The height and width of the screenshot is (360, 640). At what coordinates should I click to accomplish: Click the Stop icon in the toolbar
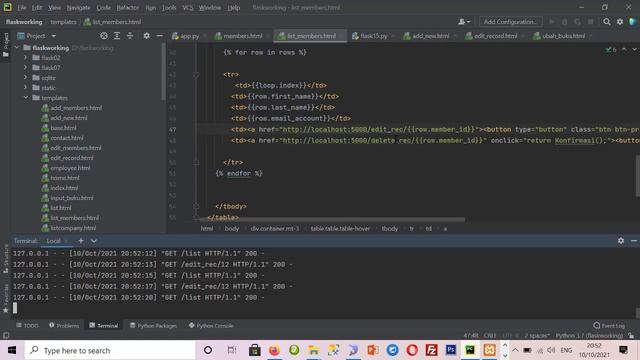coord(590,22)
